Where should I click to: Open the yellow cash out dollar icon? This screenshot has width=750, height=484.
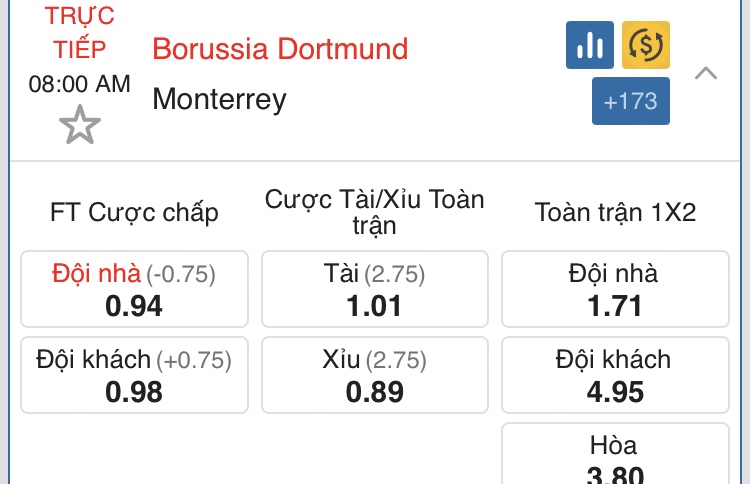coord(646,45)
